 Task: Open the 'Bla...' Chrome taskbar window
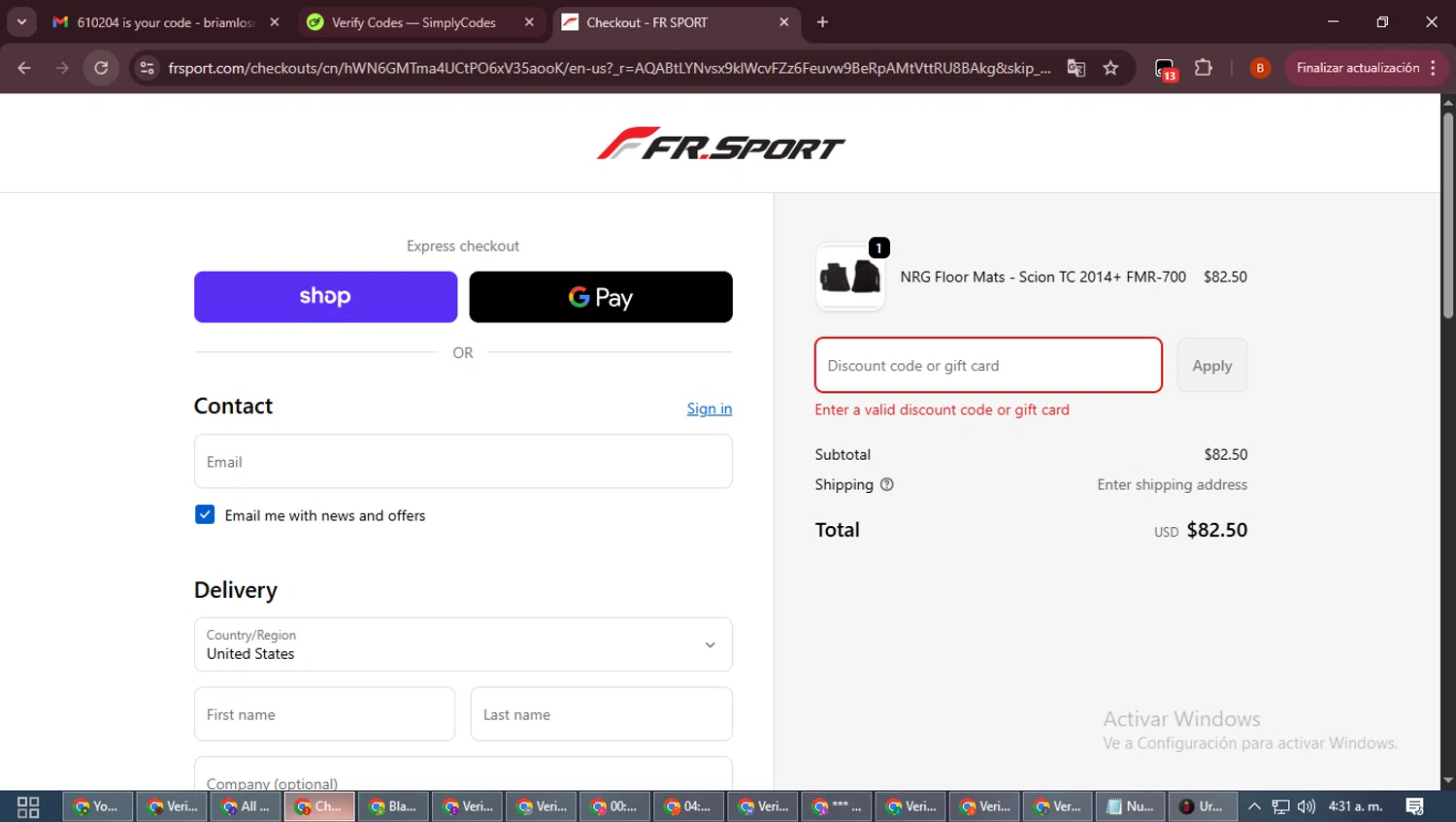point(393,806)
